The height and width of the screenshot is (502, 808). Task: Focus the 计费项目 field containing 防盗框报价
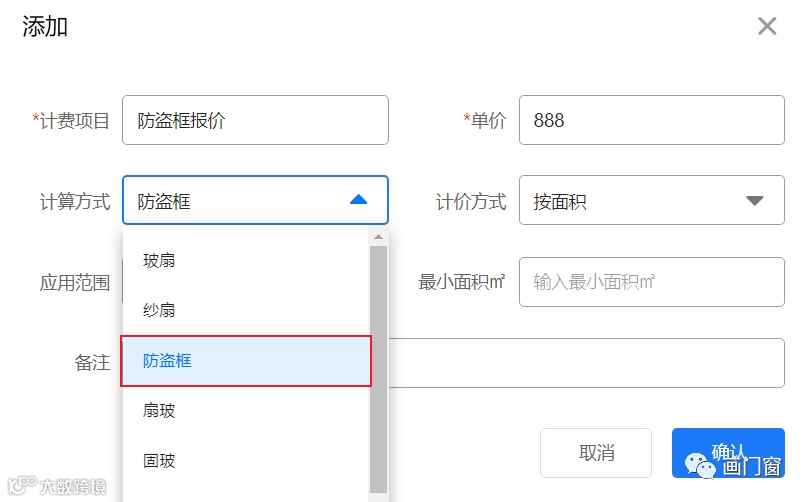(255, 120)
